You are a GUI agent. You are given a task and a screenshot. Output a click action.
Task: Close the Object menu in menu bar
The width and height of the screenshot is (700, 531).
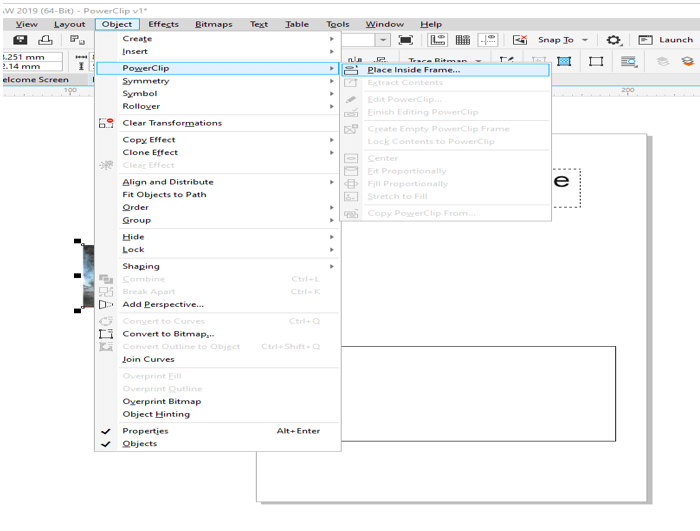point(117,24)
